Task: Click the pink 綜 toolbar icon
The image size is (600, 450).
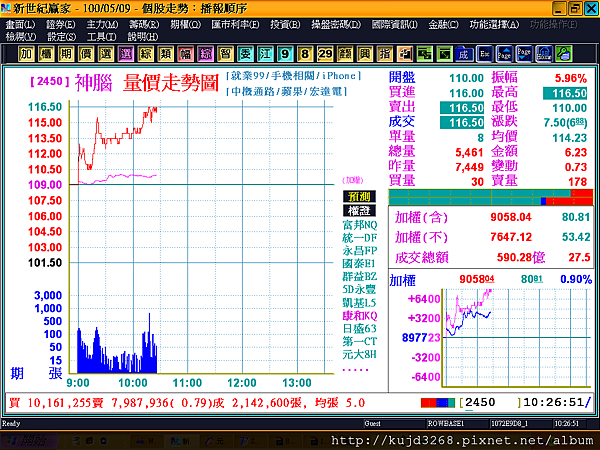Action: coord(205,54)
